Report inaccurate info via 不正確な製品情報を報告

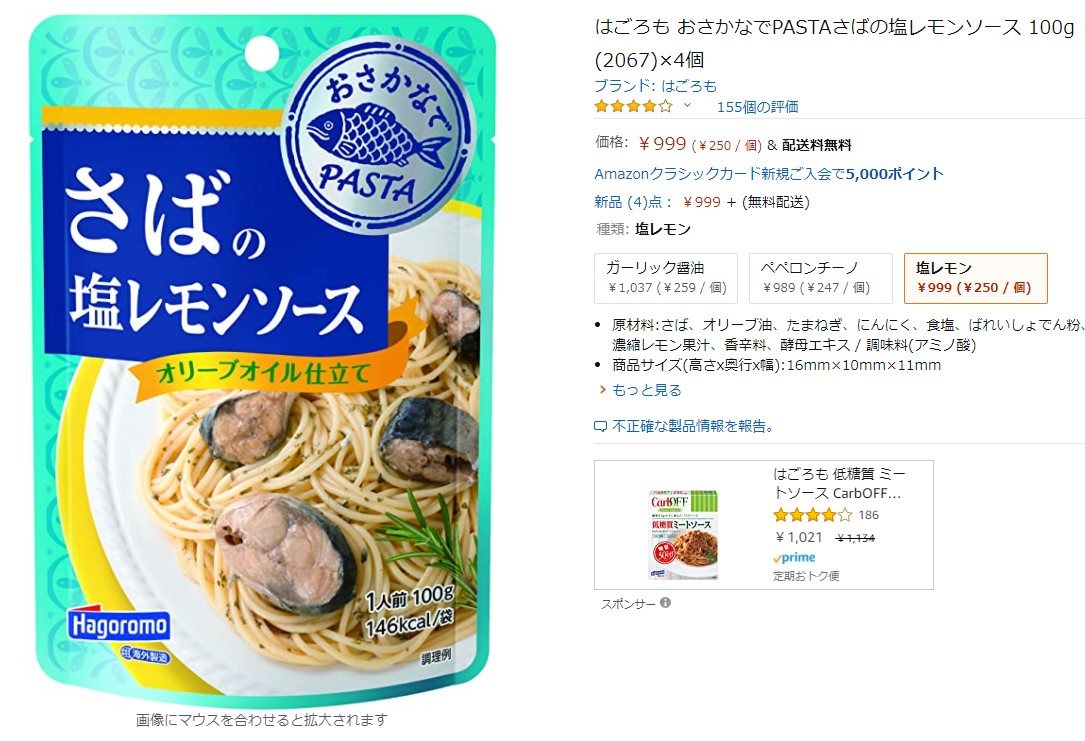(693, 426)
